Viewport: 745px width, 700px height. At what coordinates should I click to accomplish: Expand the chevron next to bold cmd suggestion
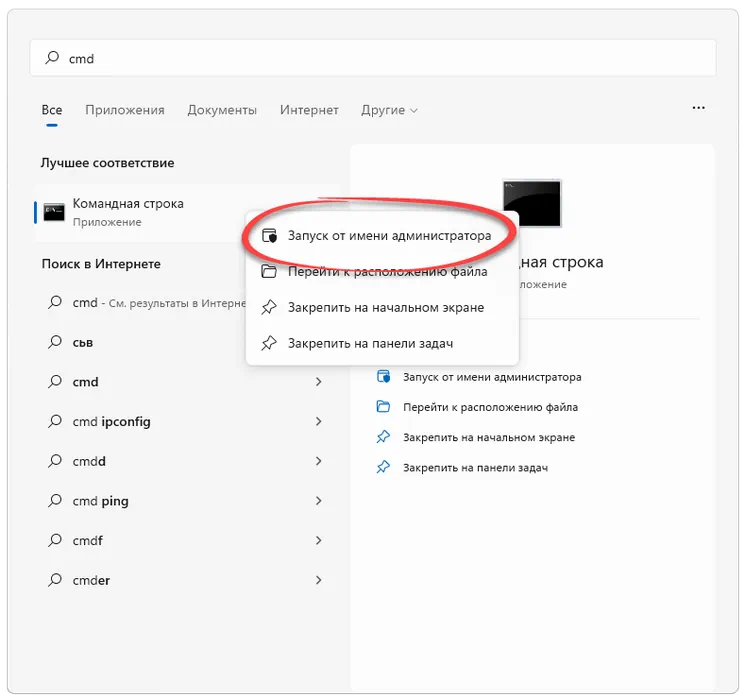tap(318, 382)
